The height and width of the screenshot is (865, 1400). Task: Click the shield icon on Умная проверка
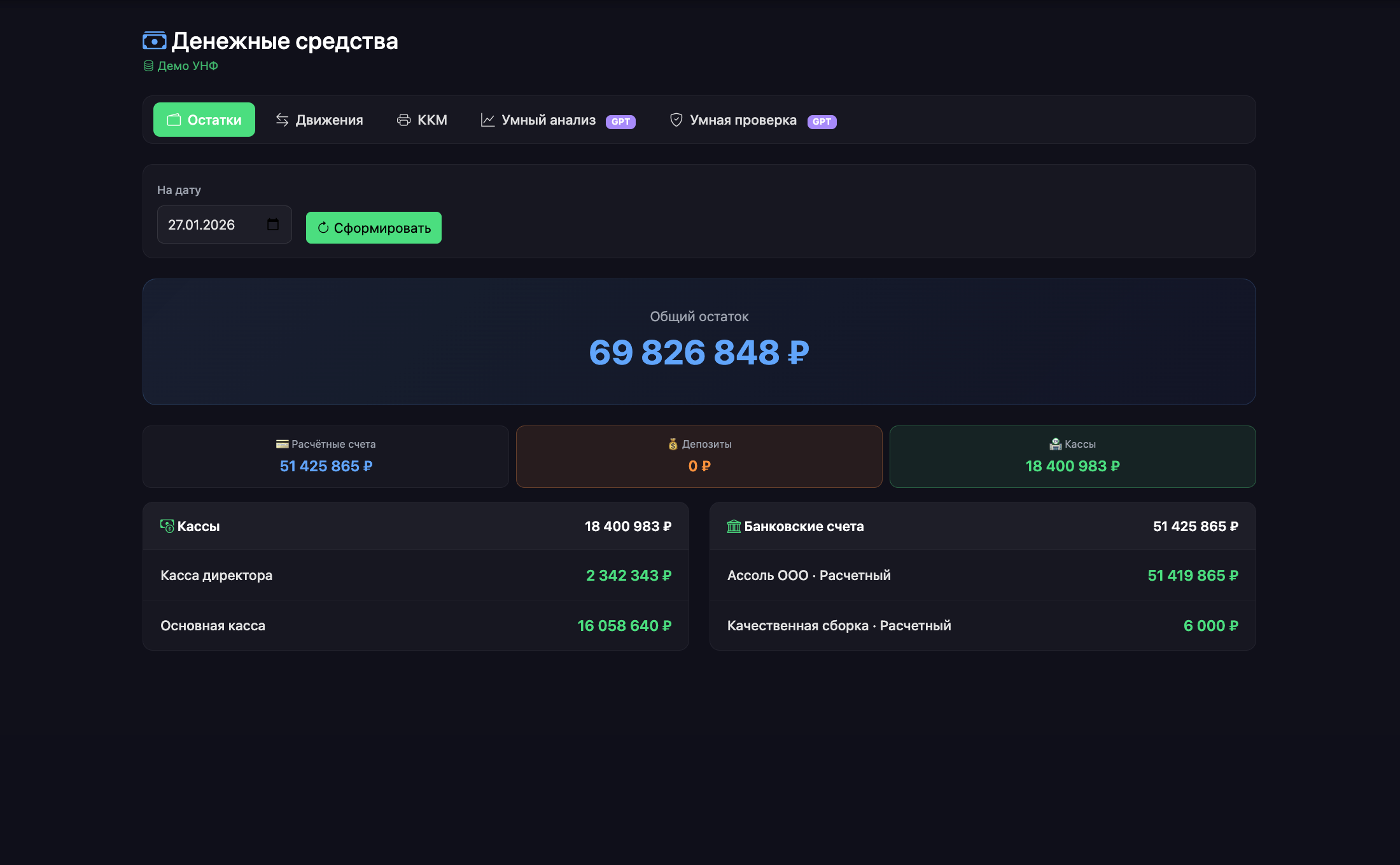(x=676, y=120)
